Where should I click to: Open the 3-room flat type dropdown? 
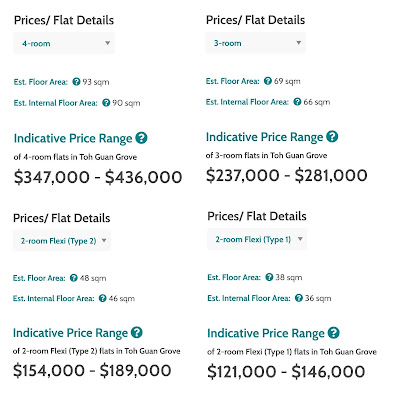tap(255, 43)
